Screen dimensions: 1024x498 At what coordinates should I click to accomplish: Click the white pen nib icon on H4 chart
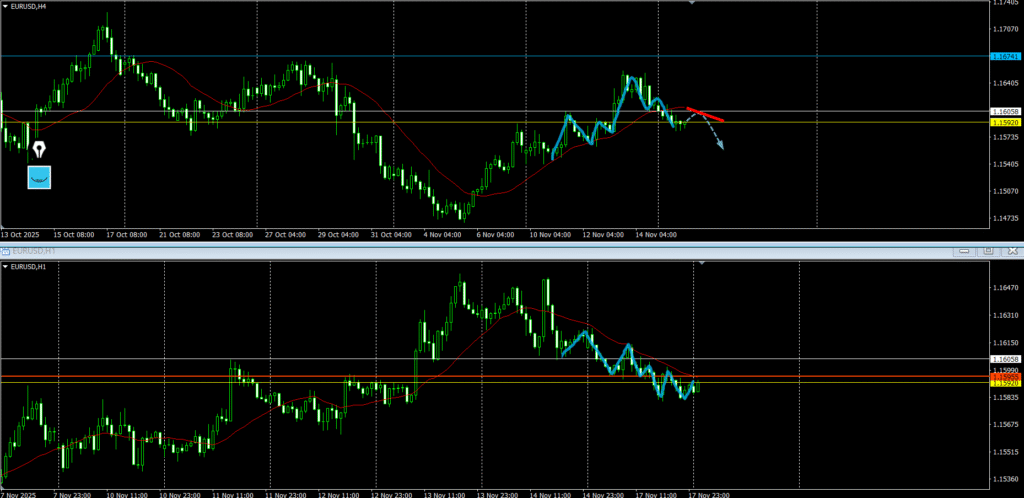pos(38,151)
